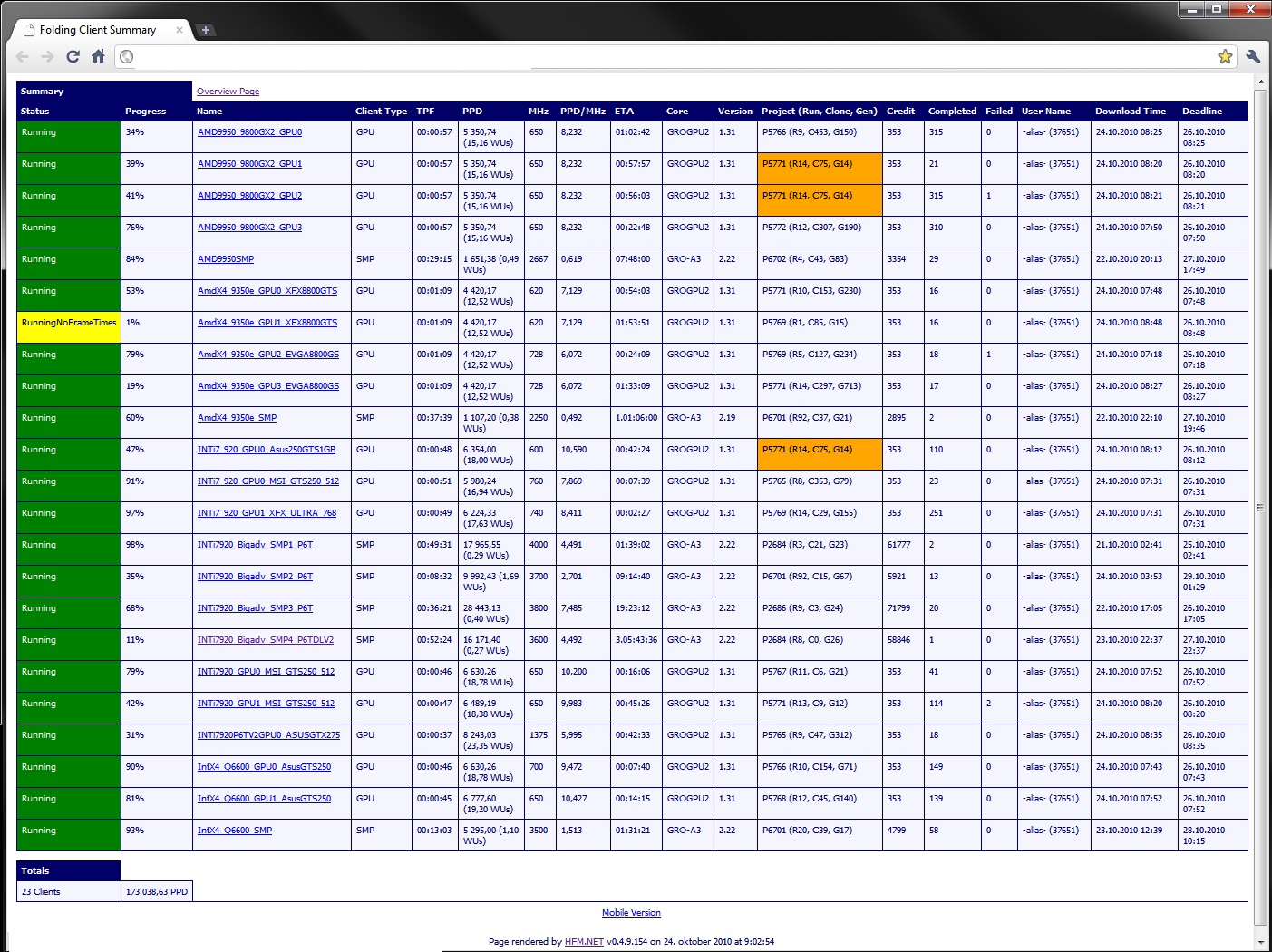
Task: Open client IntX4_Q6600_GPU0_AsusGTS250
Action: (264, 767)
